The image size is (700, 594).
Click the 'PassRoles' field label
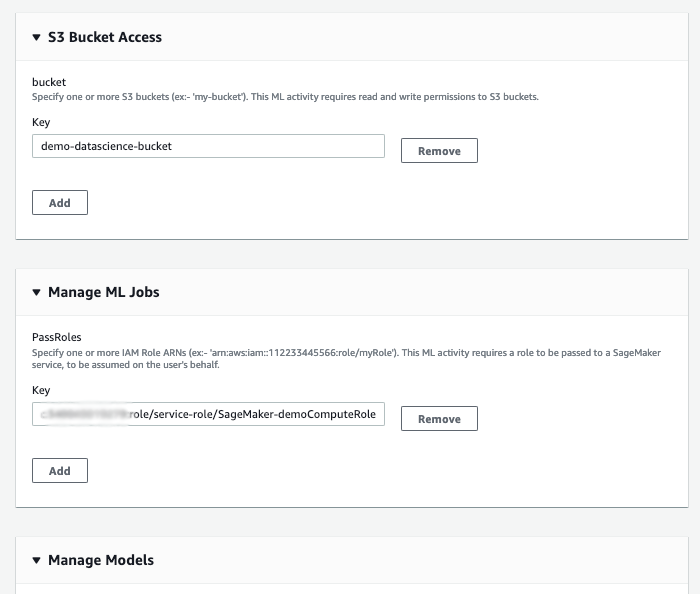tap(56, 337)
